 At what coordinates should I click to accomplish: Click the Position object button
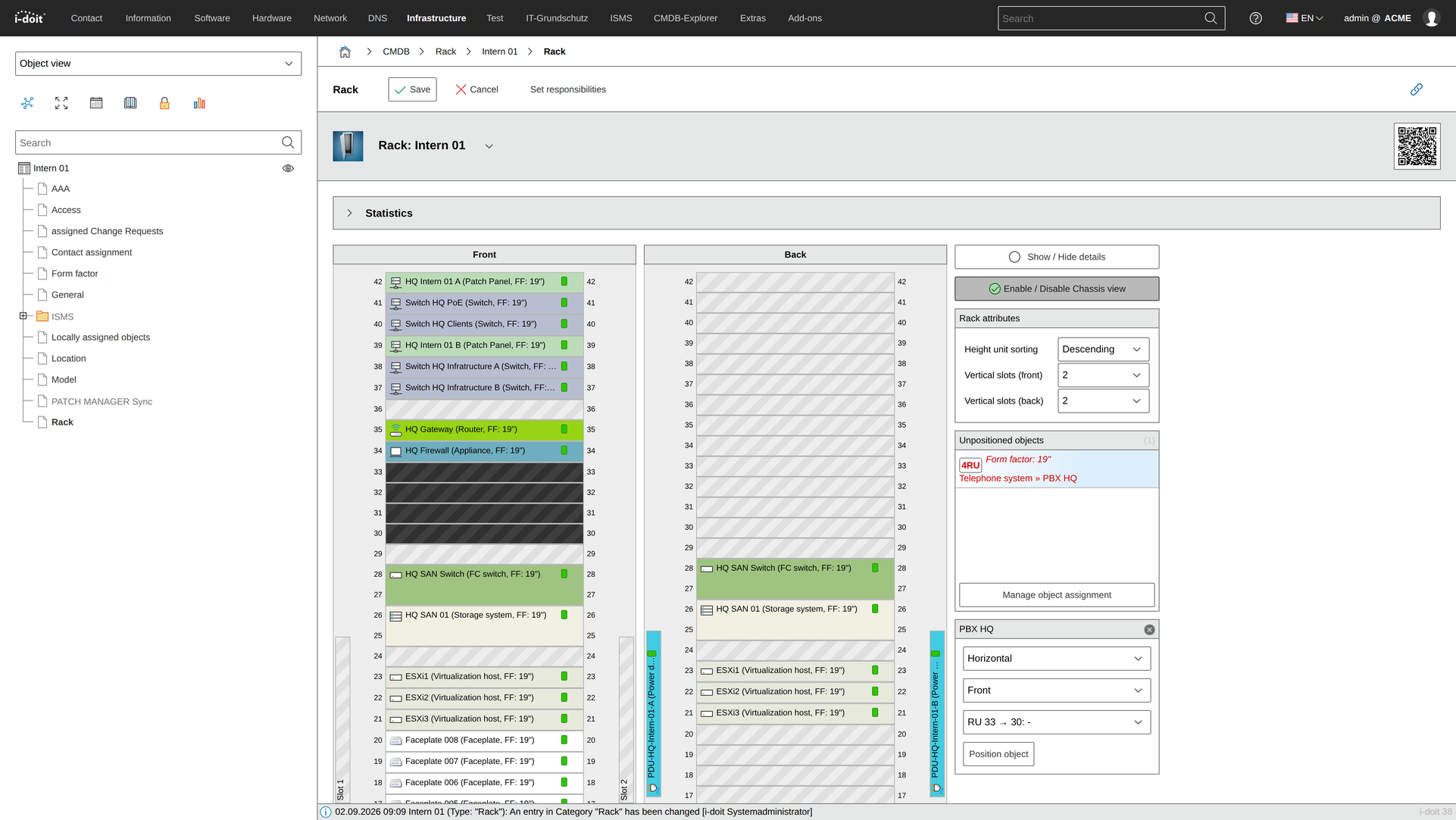click(998, 753)
